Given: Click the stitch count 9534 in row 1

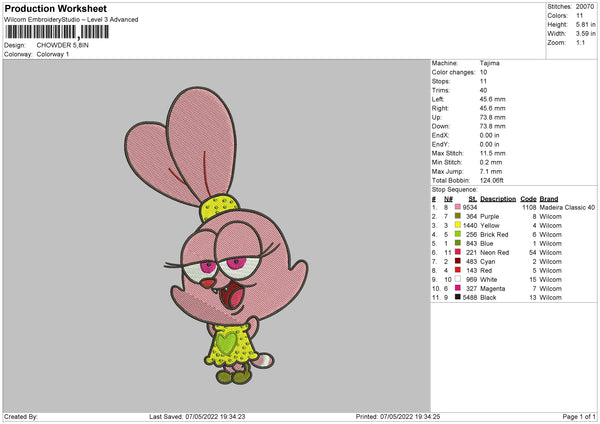Looking at the screenshot, I should pyautogui.click(x=470, y=207).
